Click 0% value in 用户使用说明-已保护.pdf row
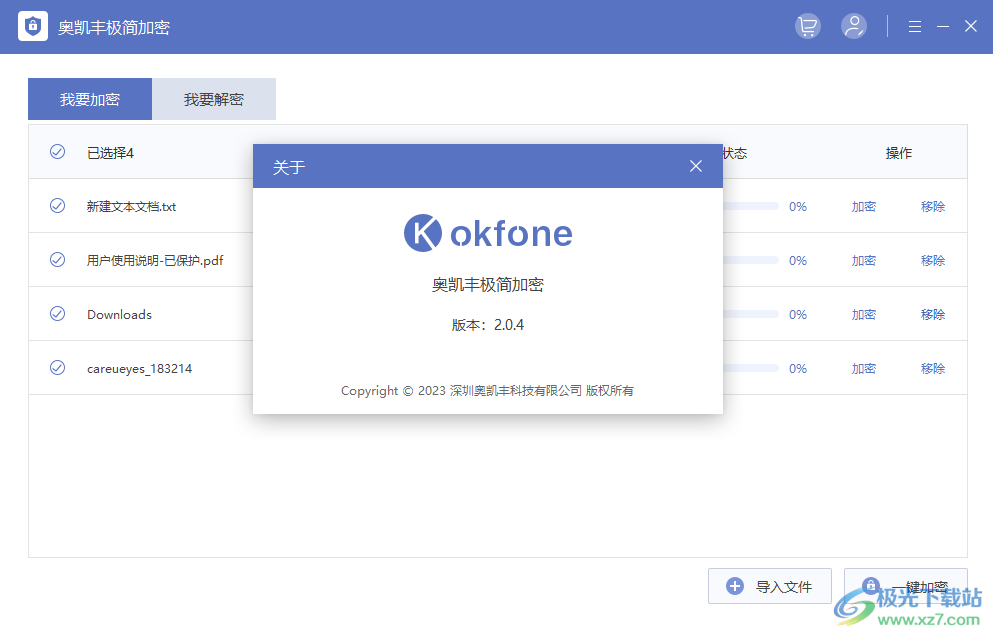Image resolution: width=993 pixels, height=636 pixels. point(798,260)
